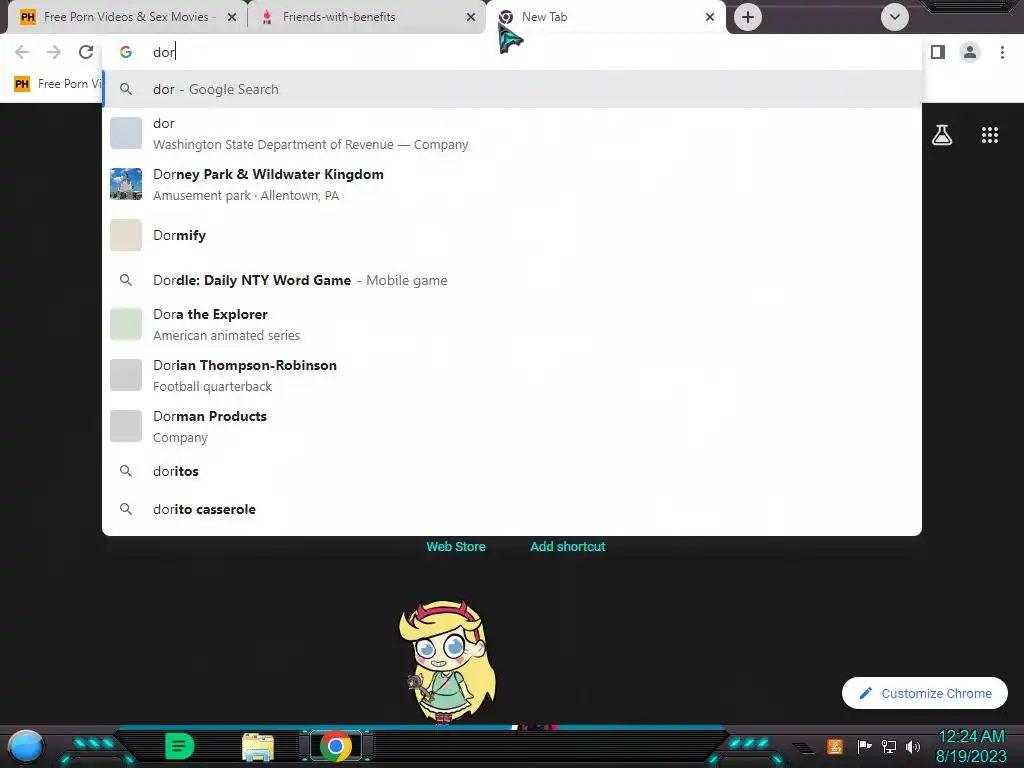Screen dimensions: 1024x768
Task: Open the profile avatar icon
Action: pos(970,52)
